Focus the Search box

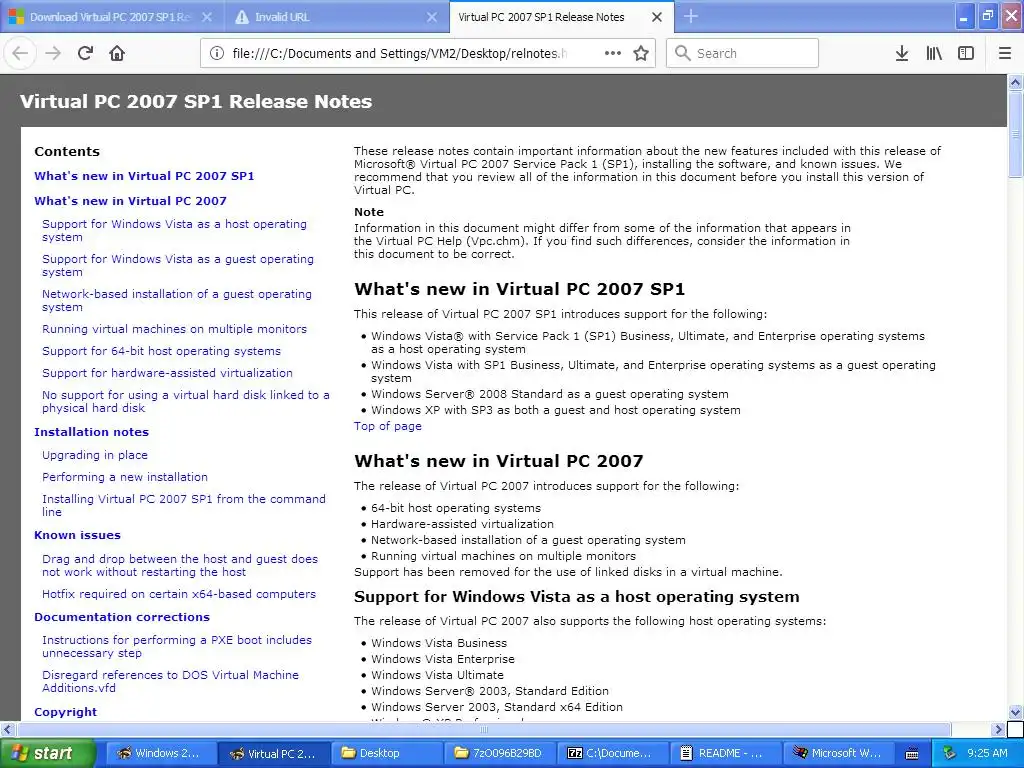point(743,53)
